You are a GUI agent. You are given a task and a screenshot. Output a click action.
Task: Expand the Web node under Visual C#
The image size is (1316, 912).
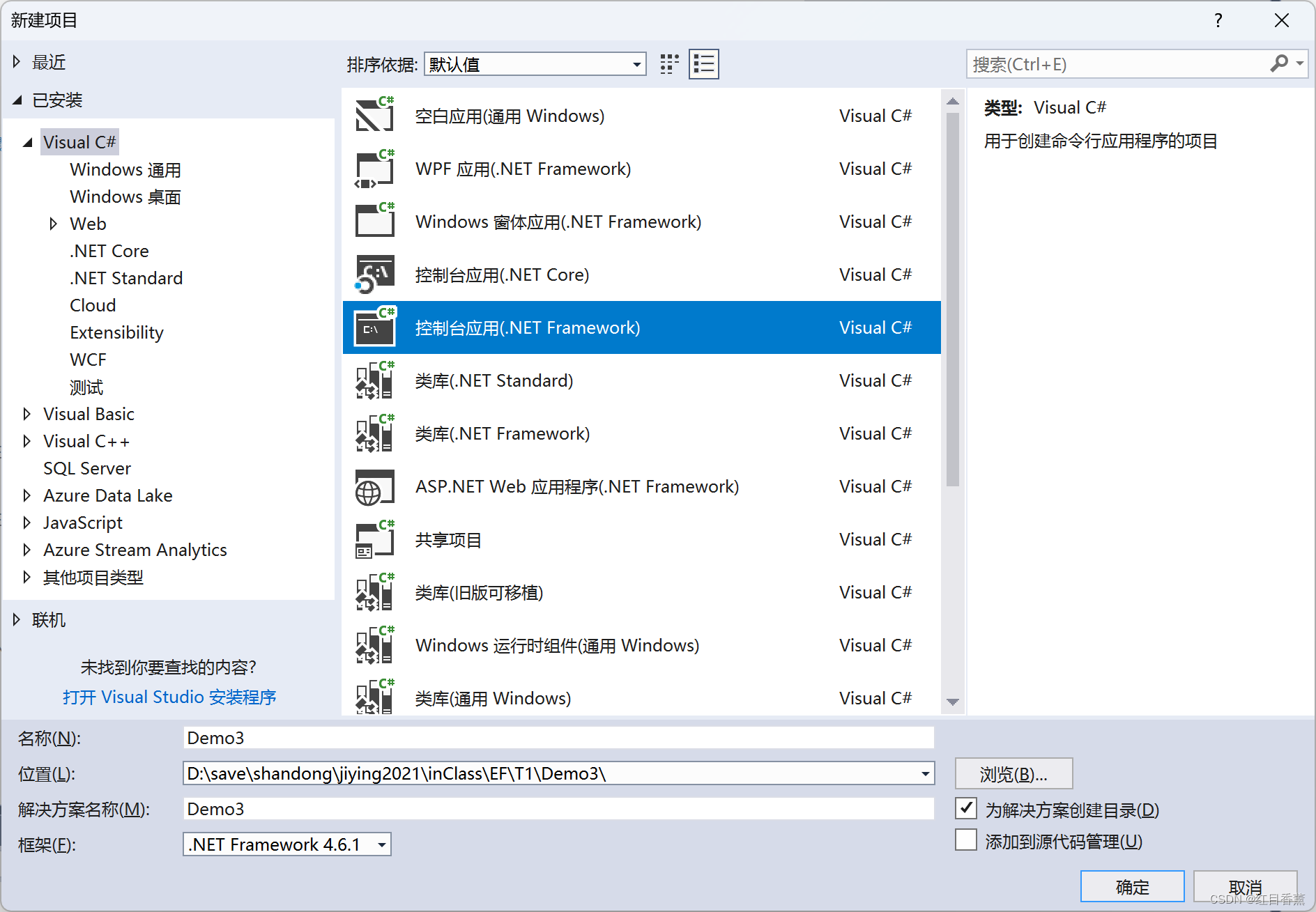click(54, 223)
